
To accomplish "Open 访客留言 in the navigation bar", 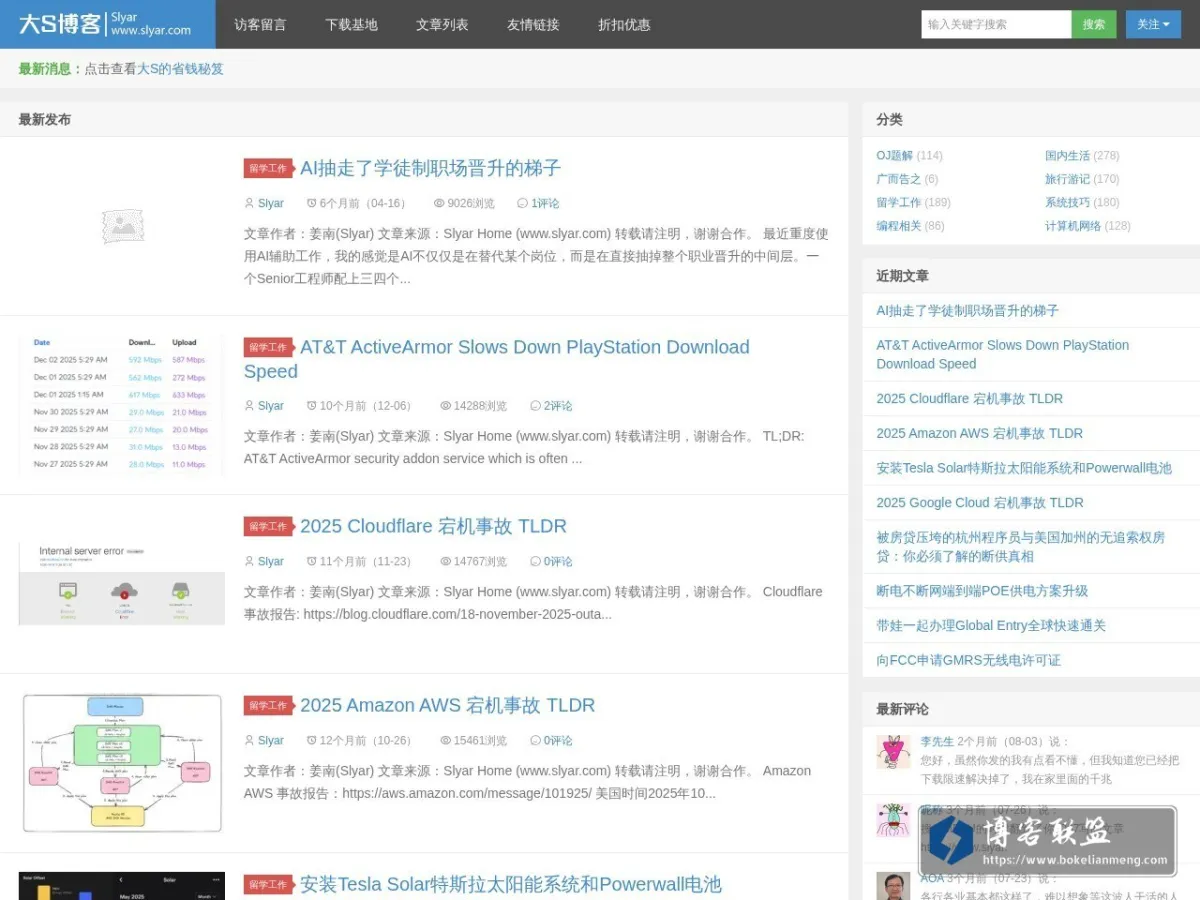I will click(x=260, y=24).
